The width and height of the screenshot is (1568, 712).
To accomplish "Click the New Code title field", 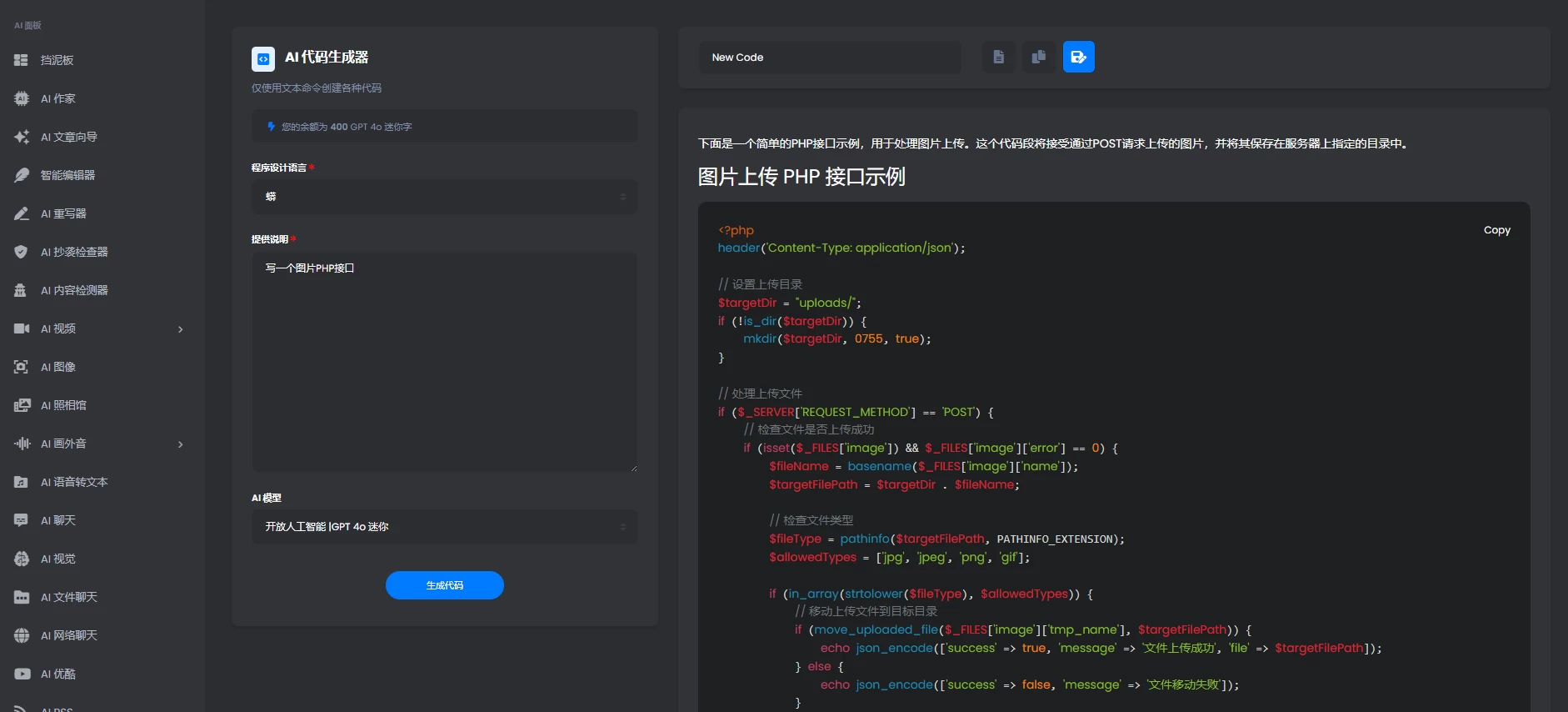I will (x=829, y=58).
